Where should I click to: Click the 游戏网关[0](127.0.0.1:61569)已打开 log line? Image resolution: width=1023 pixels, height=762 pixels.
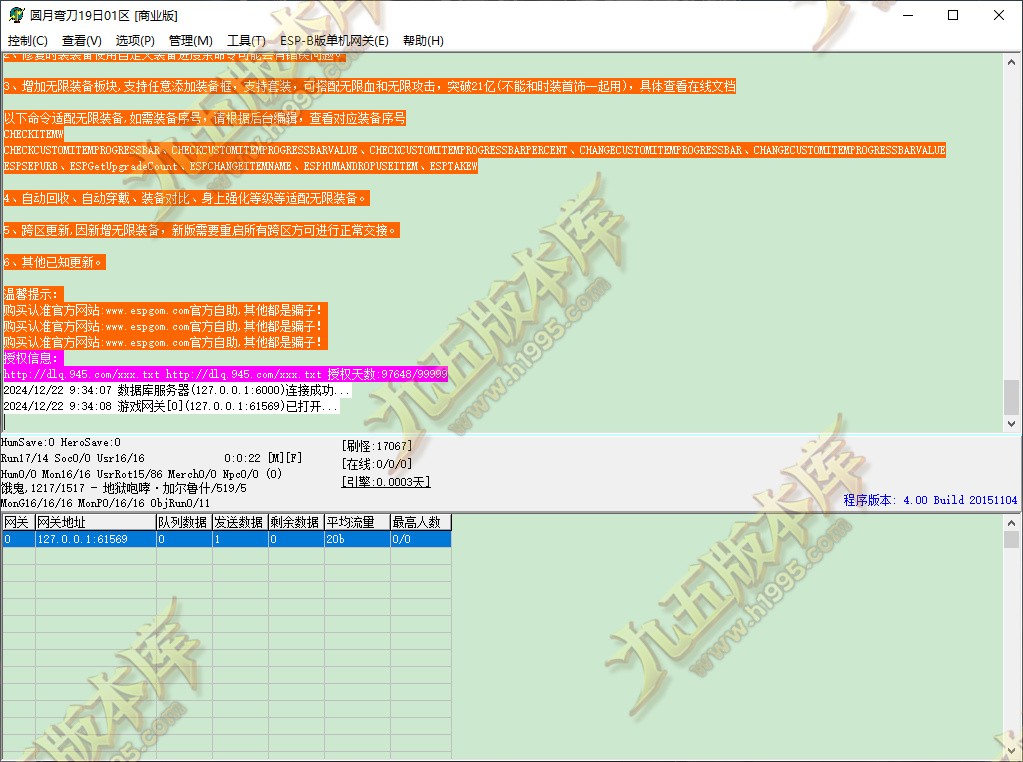[x=170, y=406]
